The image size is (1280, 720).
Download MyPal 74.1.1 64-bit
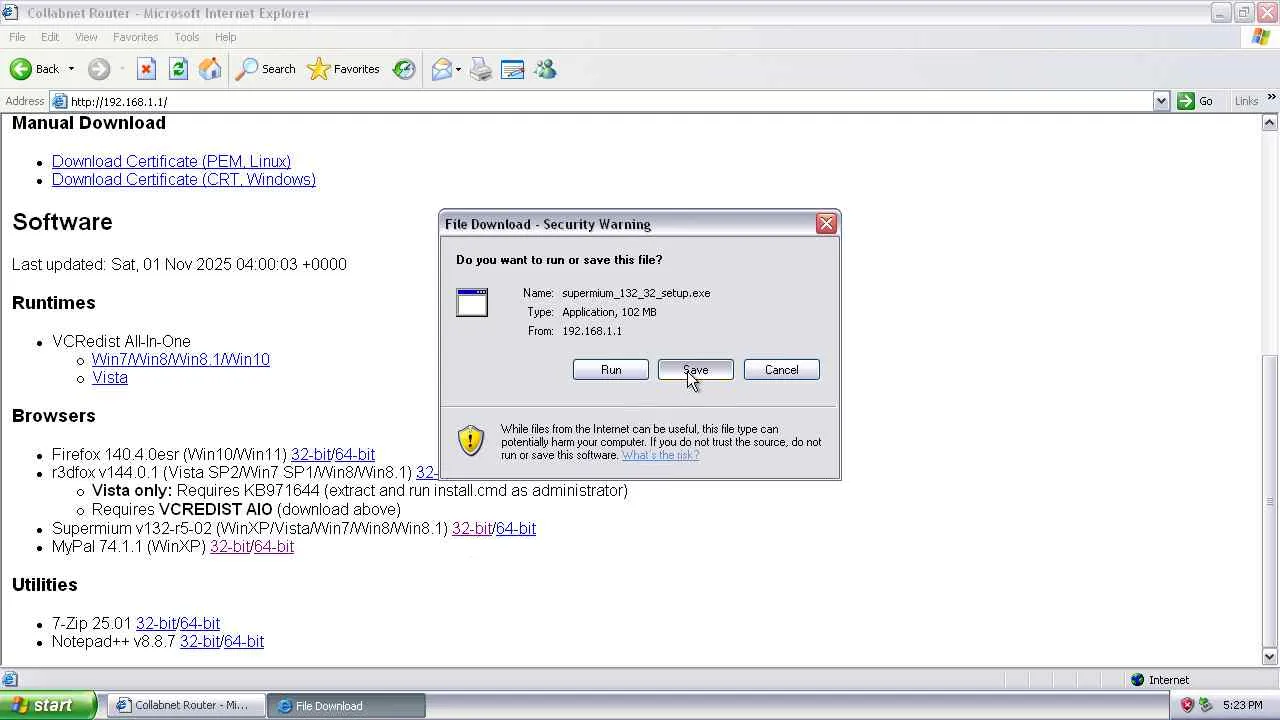[x=274, y=547]
